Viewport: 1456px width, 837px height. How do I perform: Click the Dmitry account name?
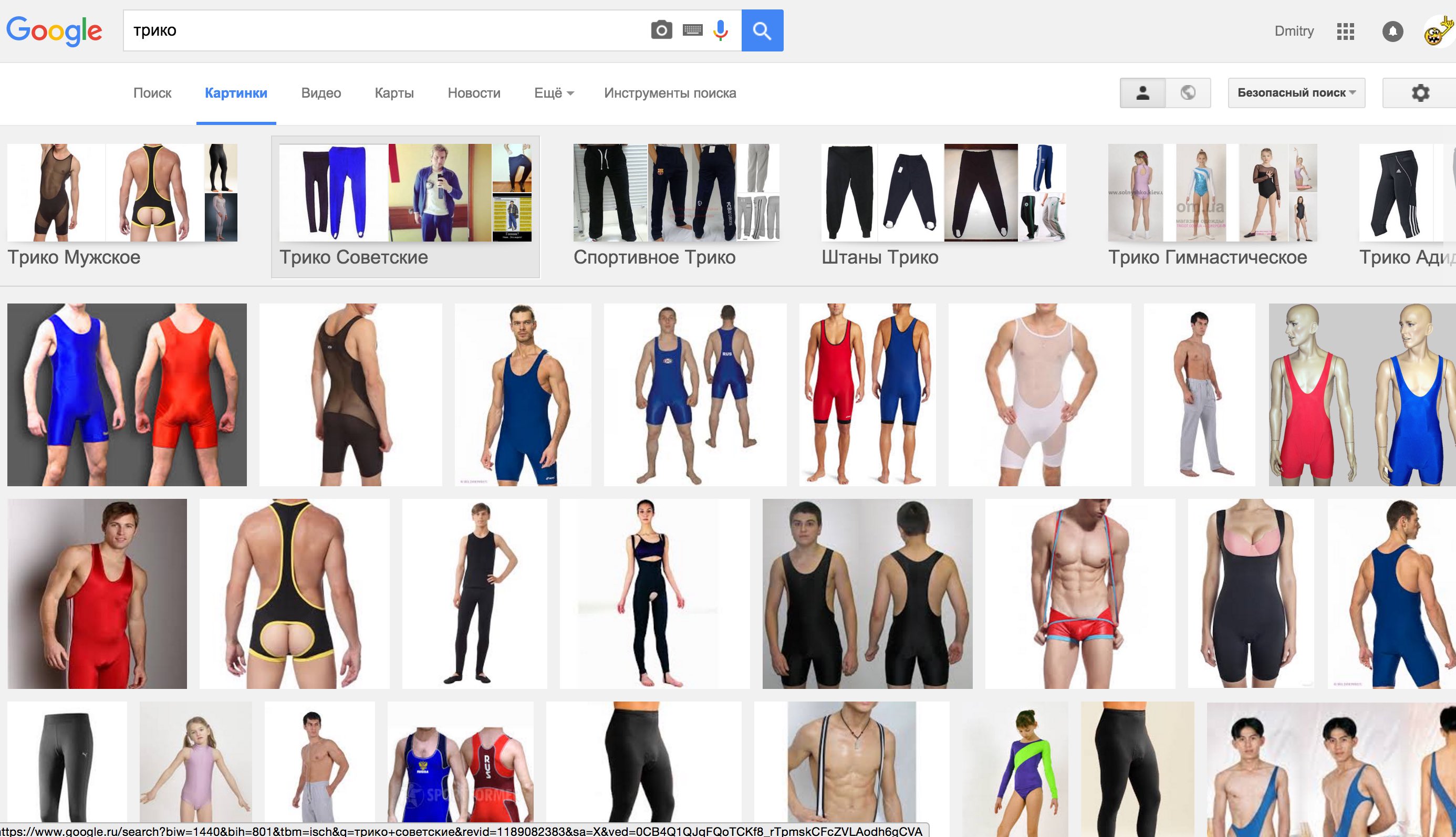[1294, 31]
